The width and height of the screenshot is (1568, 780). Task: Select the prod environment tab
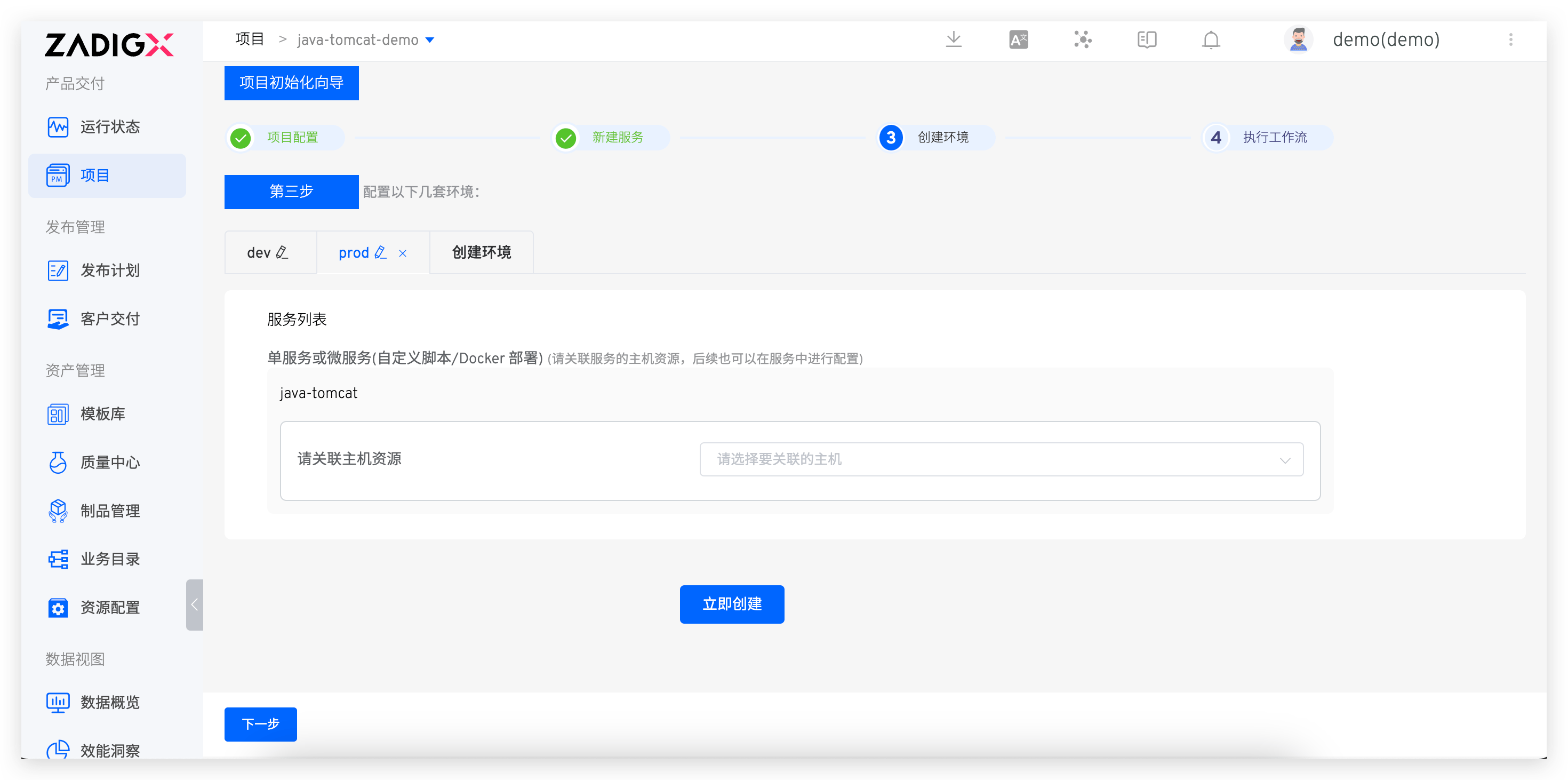(x=372, y=253)
